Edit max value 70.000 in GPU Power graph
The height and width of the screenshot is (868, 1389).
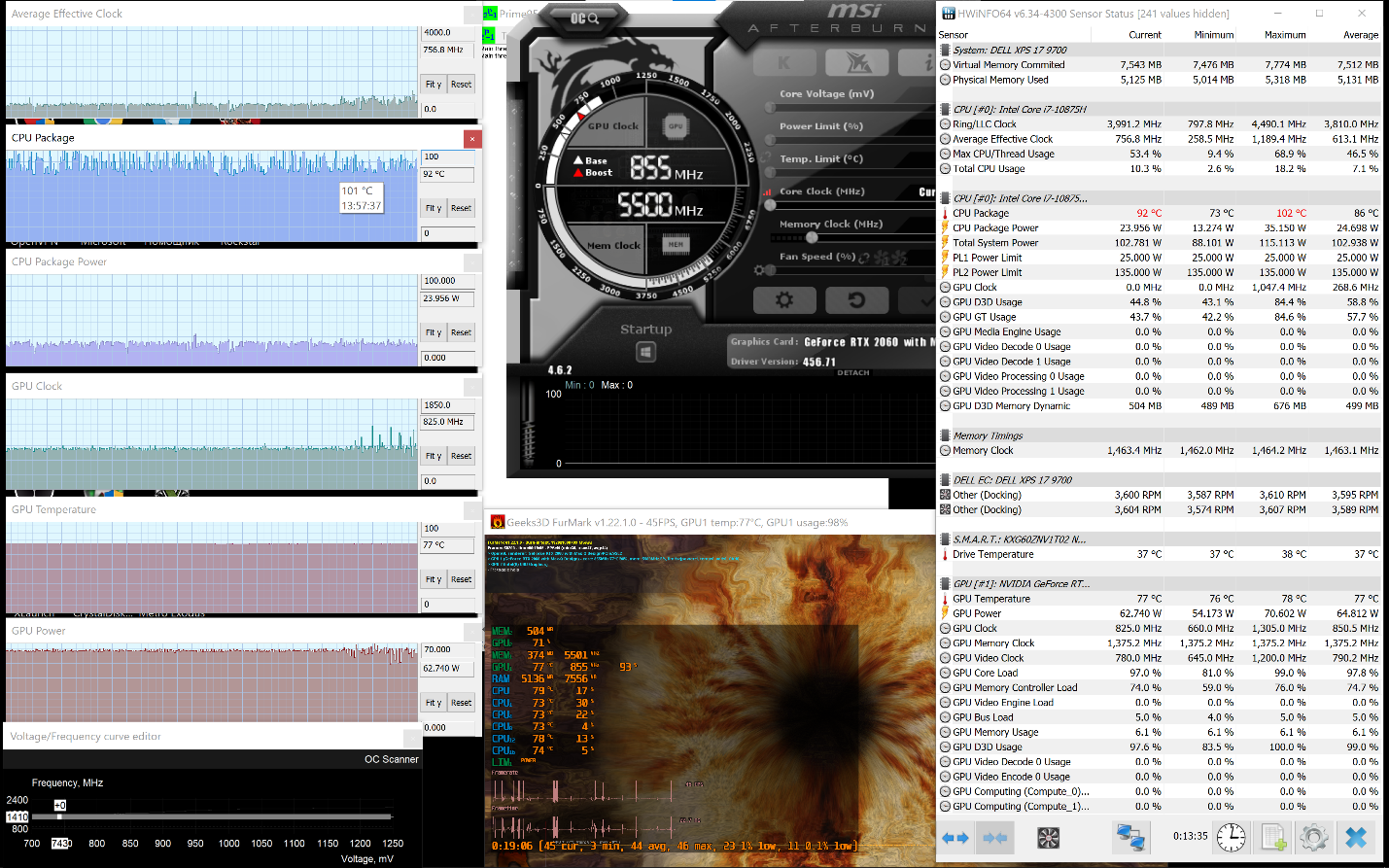pyautogui.click(x=448, y=649)
